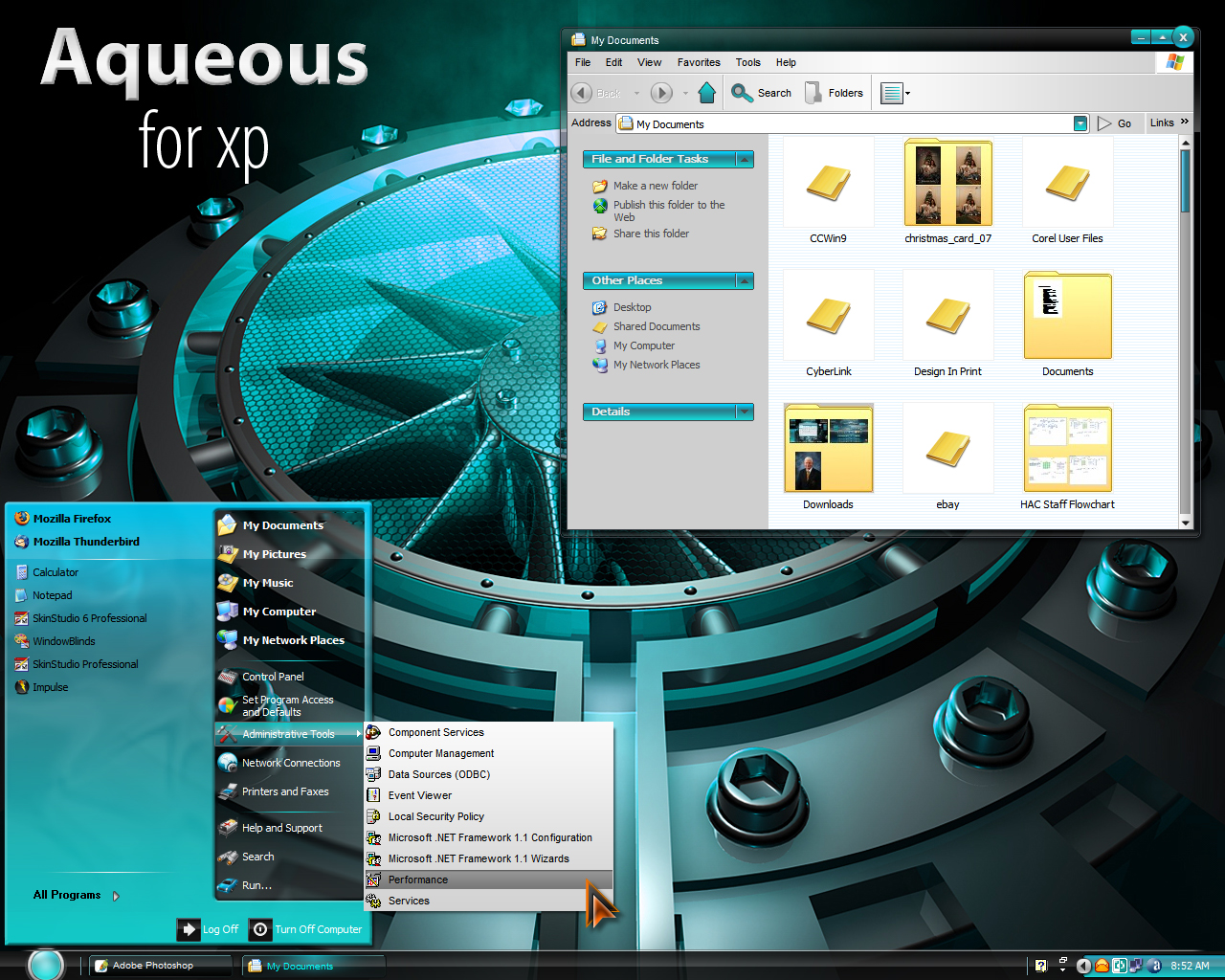Click the Log Off button
The image size is (1225, 980).
209,929
